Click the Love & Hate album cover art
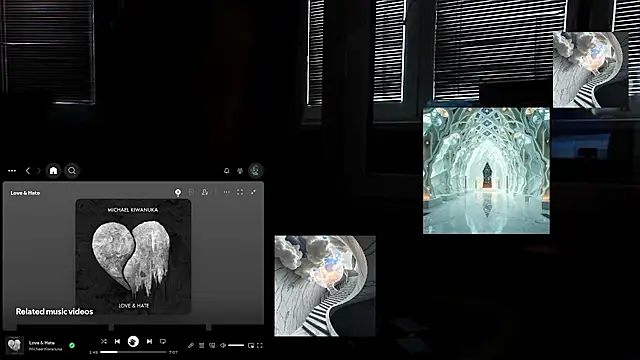 [x=133, y=256]
